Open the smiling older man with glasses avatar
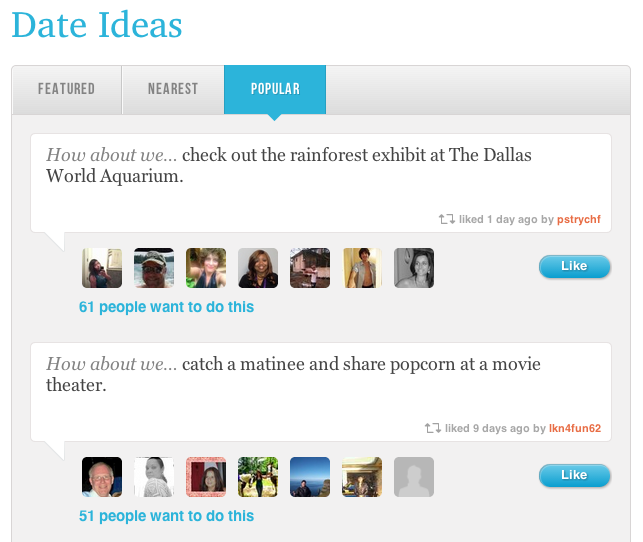Screen dimensions: 643x542 pyautogui.click(x=102, y=477)
